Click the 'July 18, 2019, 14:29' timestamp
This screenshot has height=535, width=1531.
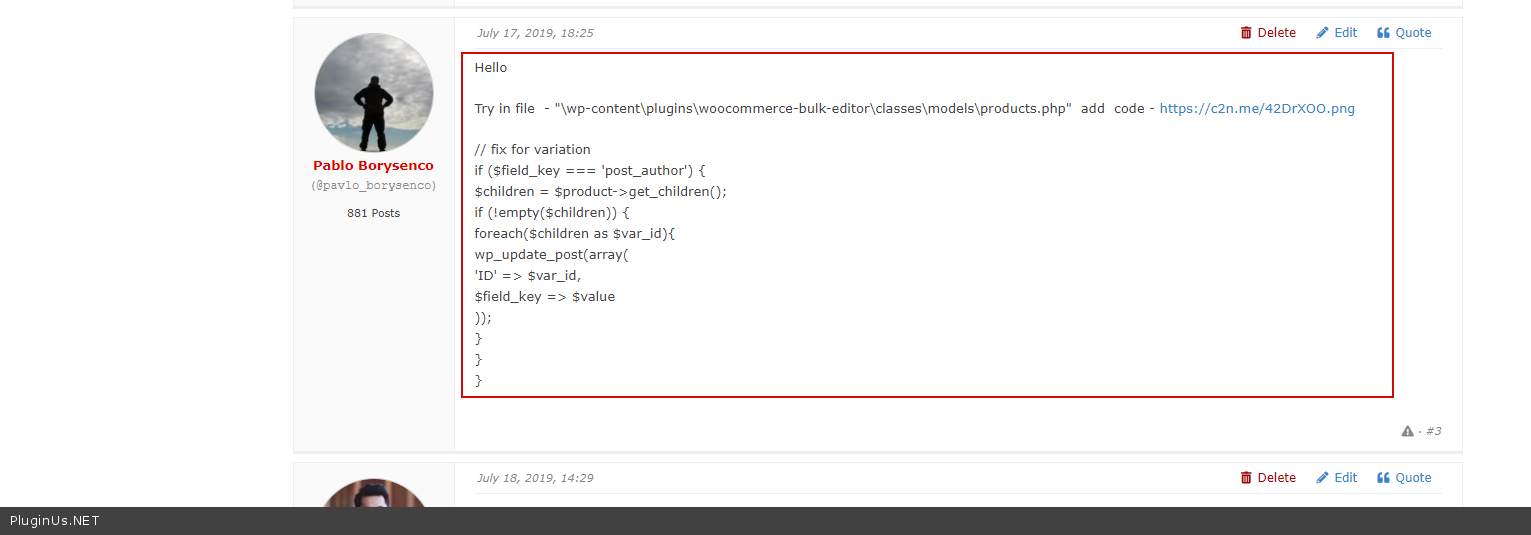point(535,478)
